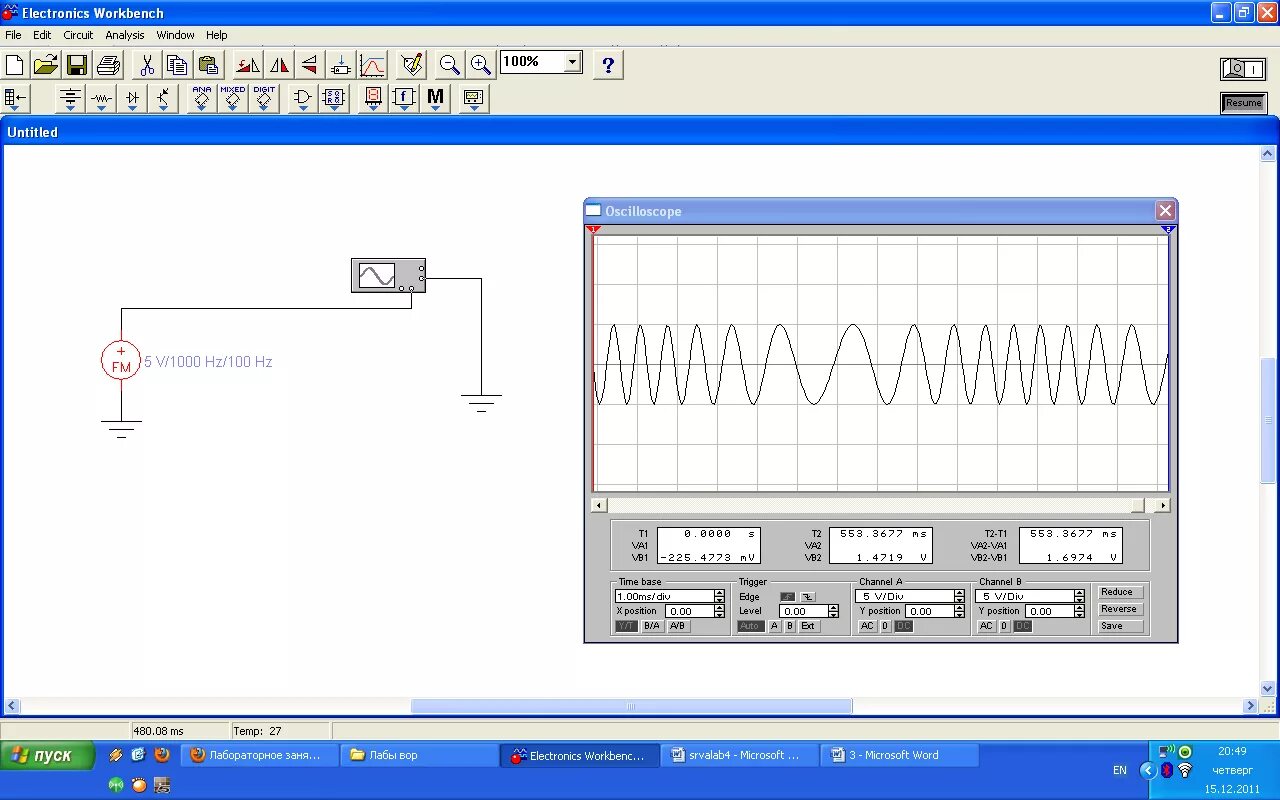1280x800 pixels.
Task: Increase time base value
Action: [x=719, y=593]
